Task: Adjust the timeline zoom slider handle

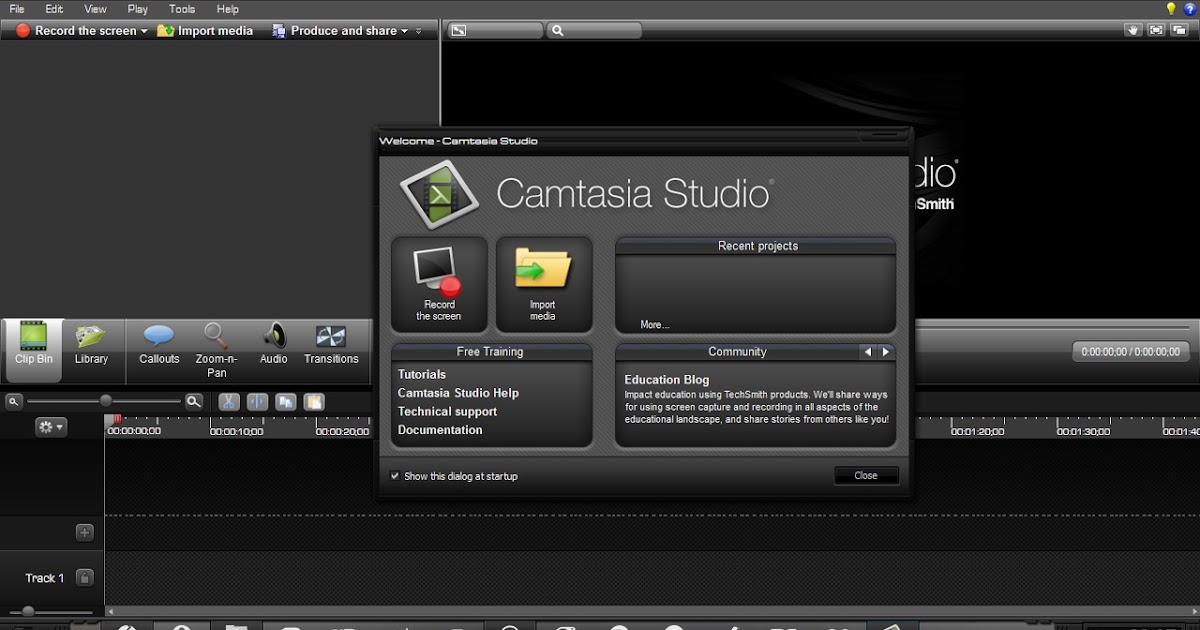Action: 106,401
